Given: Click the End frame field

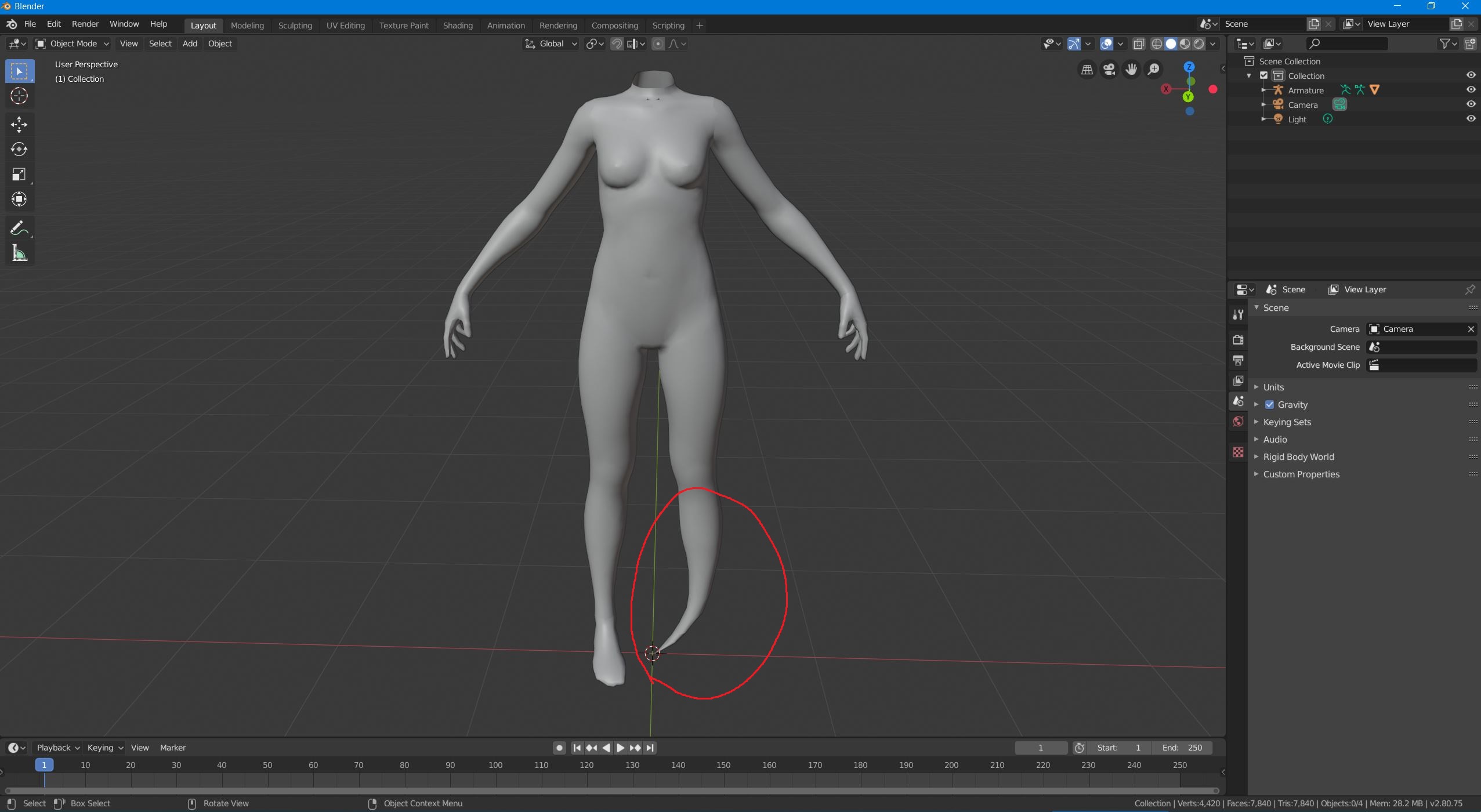Looking at the screenshot, I should point(1181,748).
